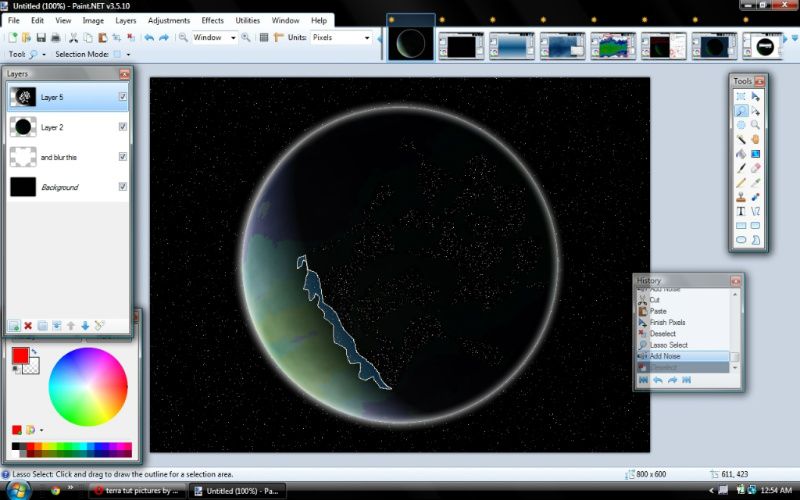The height and width of the screenshot is (500, 800).
Task: Toggle the rulers icon
Action: pyautogui.click(x=279, y=37)
